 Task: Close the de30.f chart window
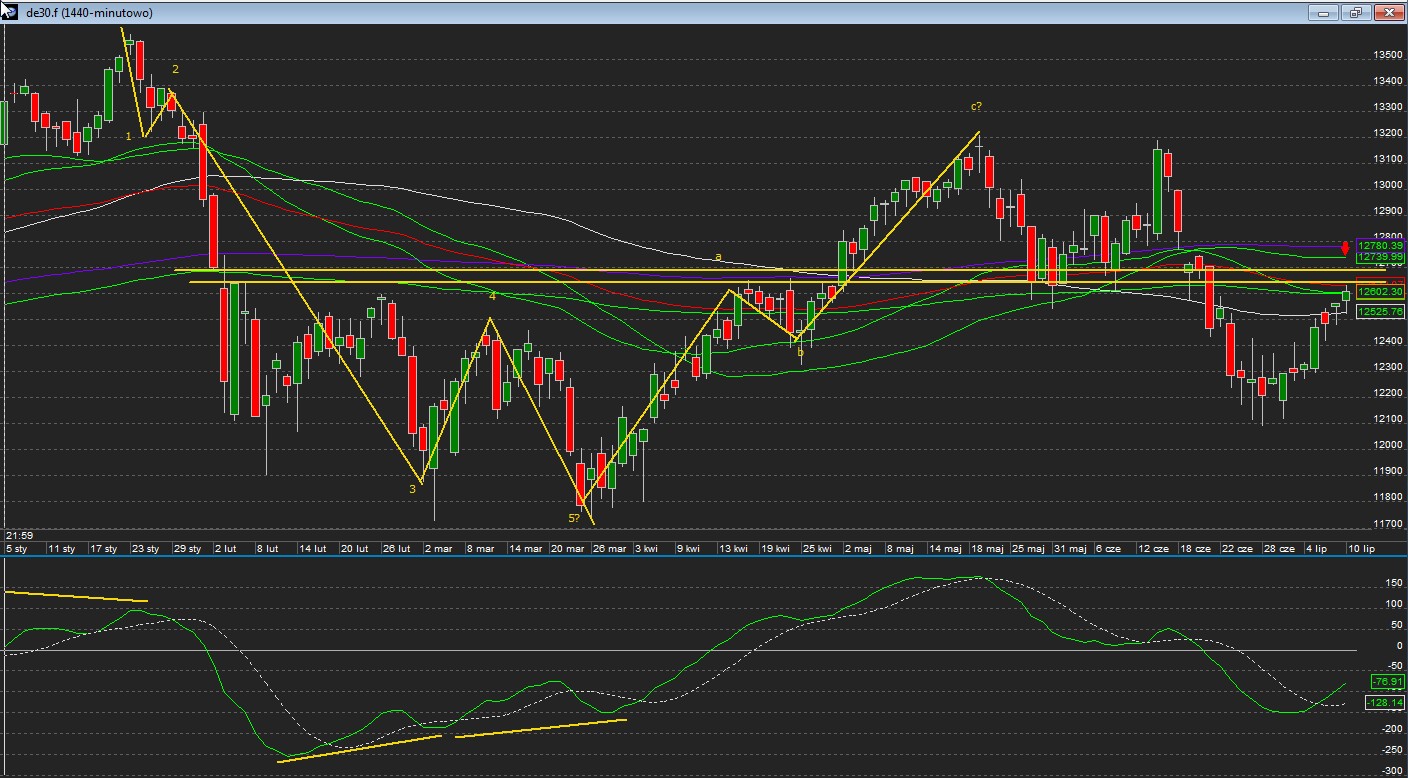tap(1389, 13)
